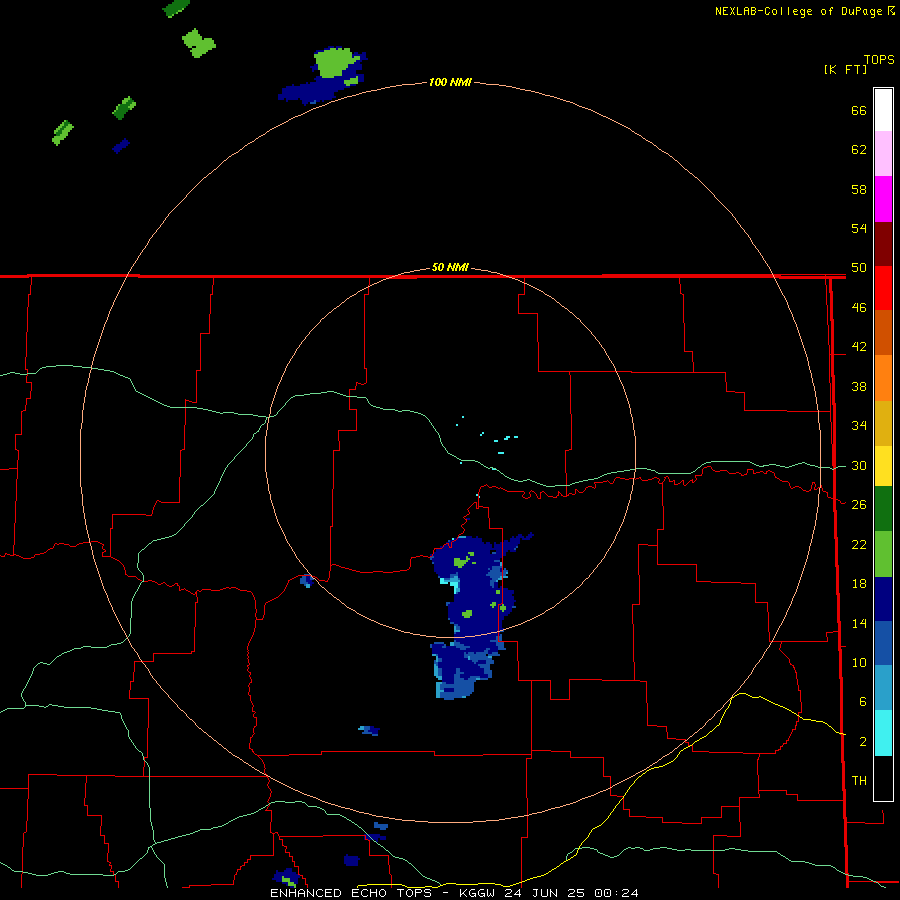Click the navy blue legend swatch

(883, 599)
